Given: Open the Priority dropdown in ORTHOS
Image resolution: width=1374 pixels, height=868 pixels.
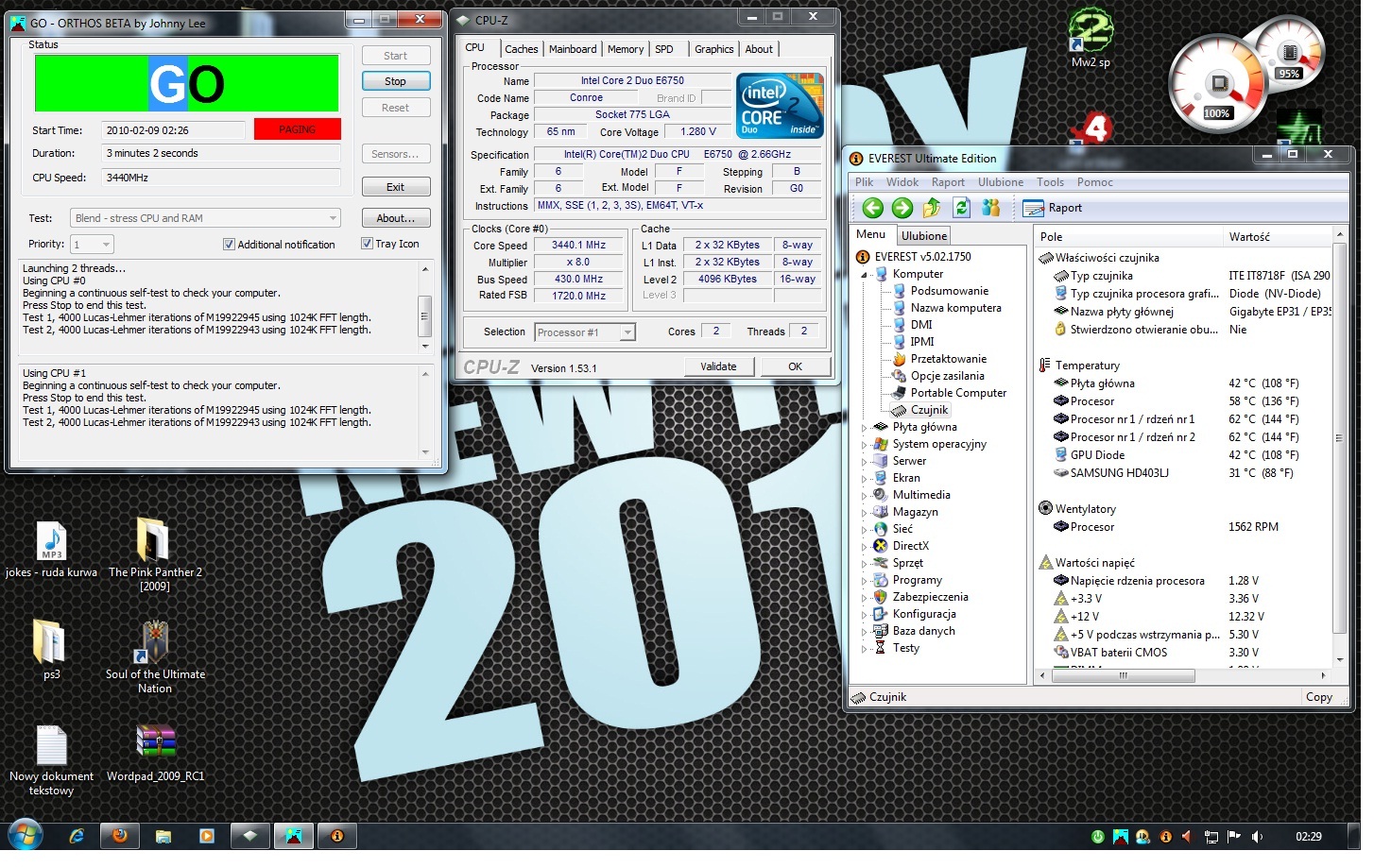Looking at the screenshot, I should pyautogui.click(x=94, y=247).
